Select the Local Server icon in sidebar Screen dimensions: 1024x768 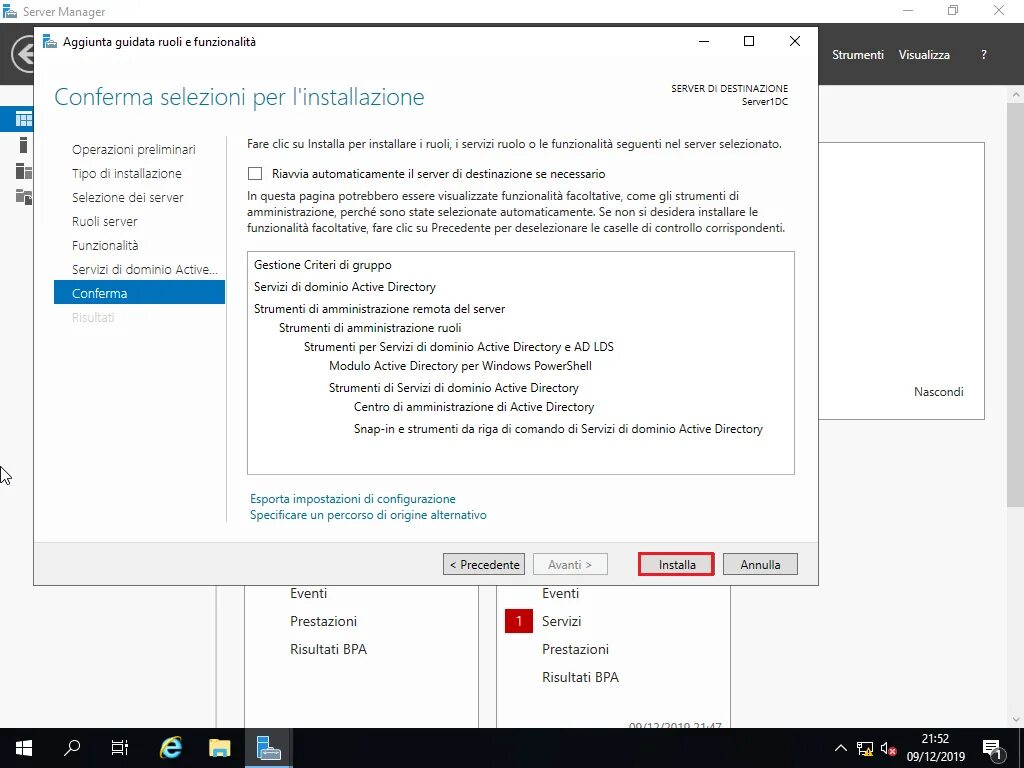(24, 145)
